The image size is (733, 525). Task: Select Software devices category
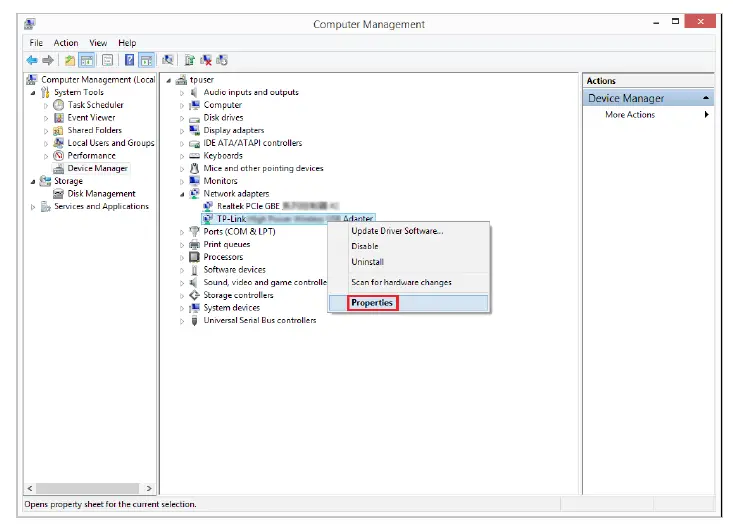(x=234, y=269)
